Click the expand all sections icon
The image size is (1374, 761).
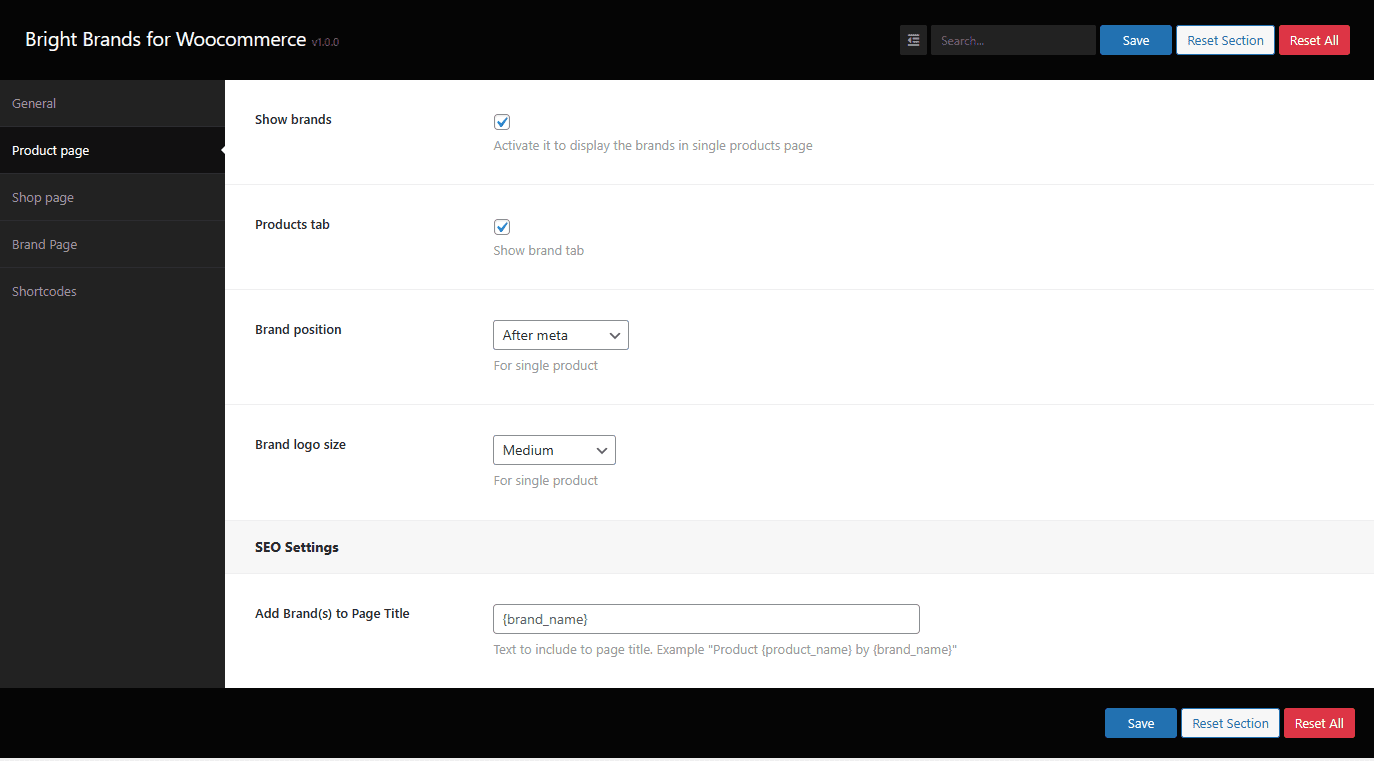pos(913,40)
